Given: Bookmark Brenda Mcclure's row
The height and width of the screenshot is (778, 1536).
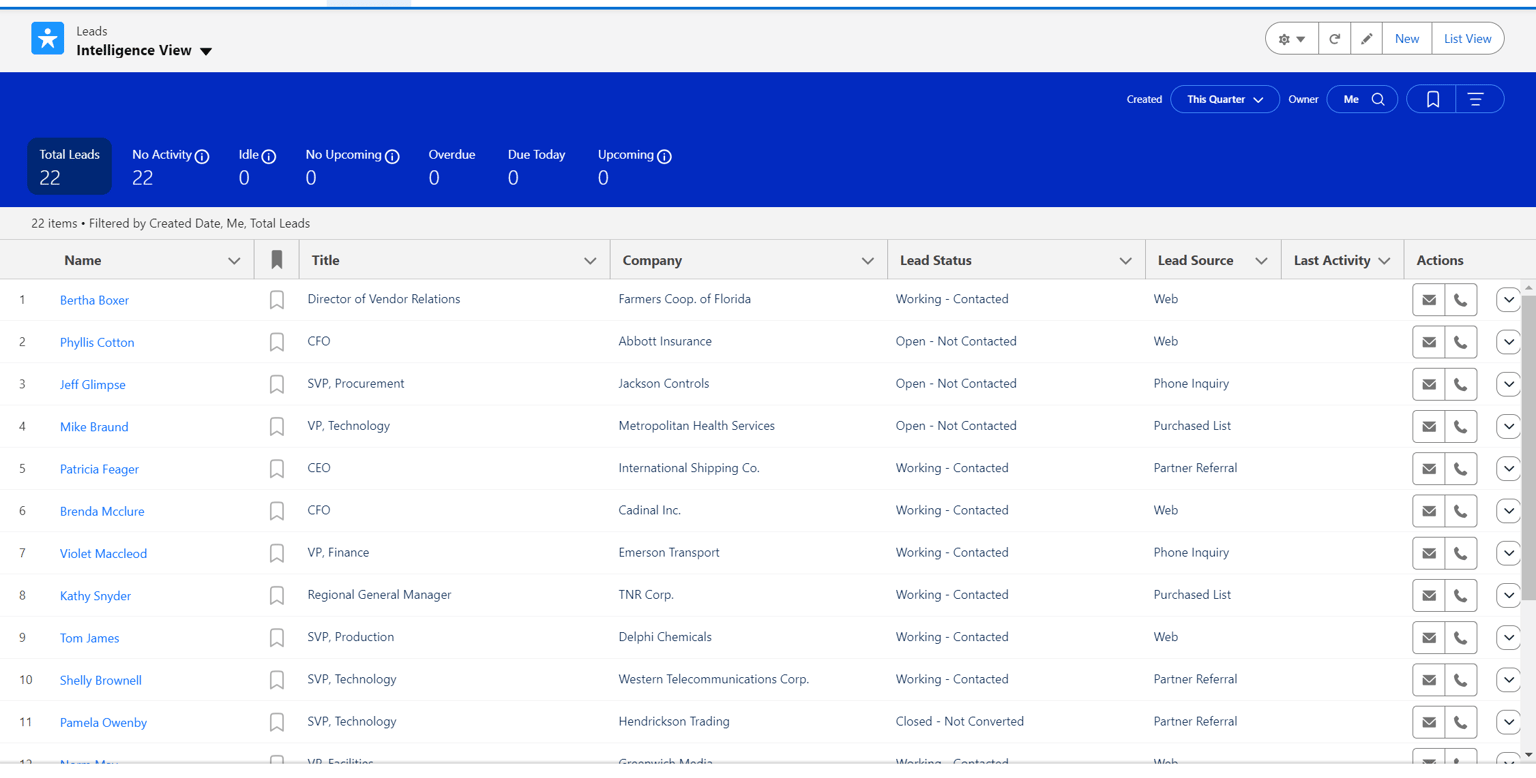Looking at the screenshot, I should [277, 511].
